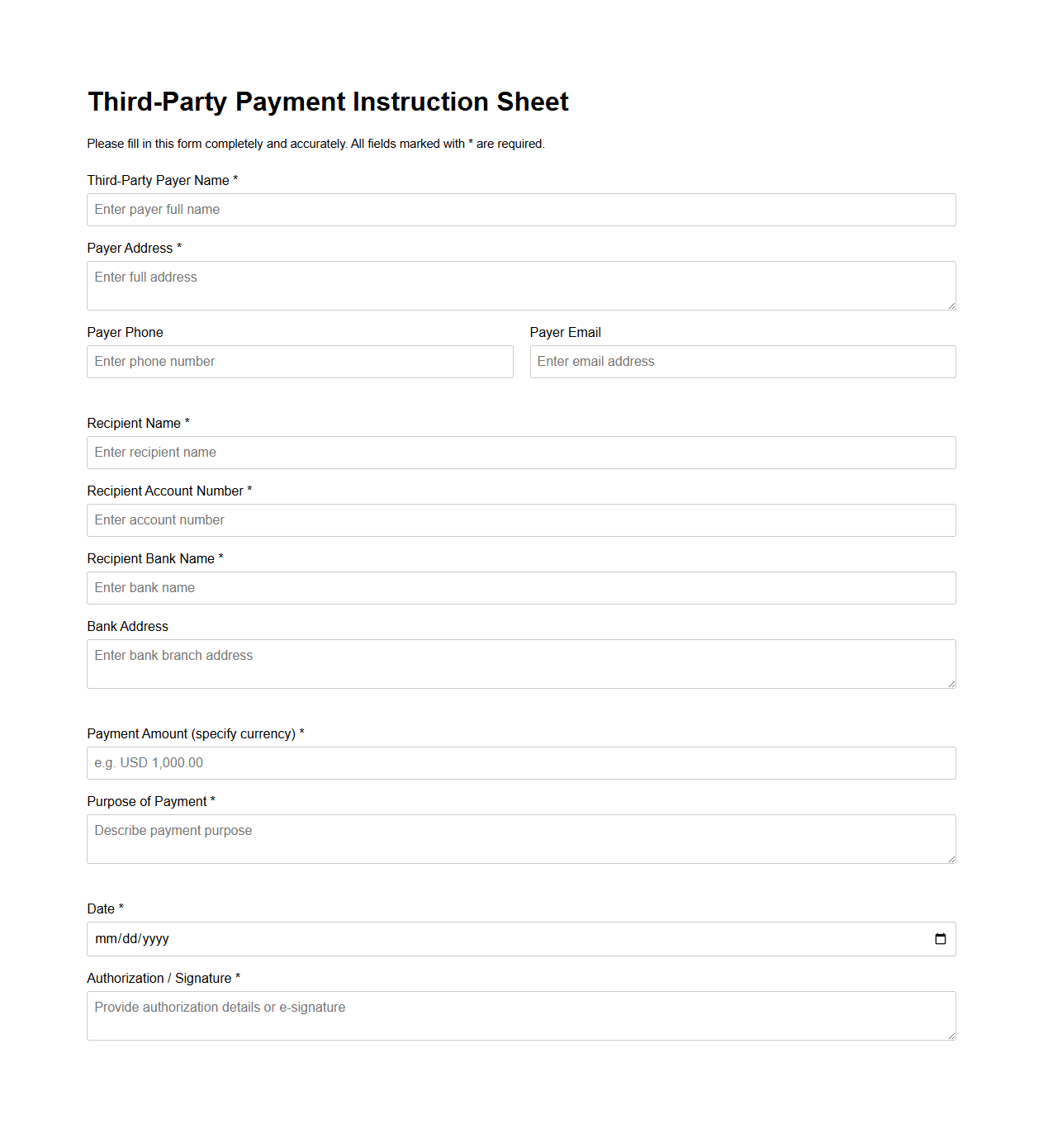The width and height of the screenshot is (1043, 1148).
Task: Click the phone number input field
Action: click(x=300, y=361)
